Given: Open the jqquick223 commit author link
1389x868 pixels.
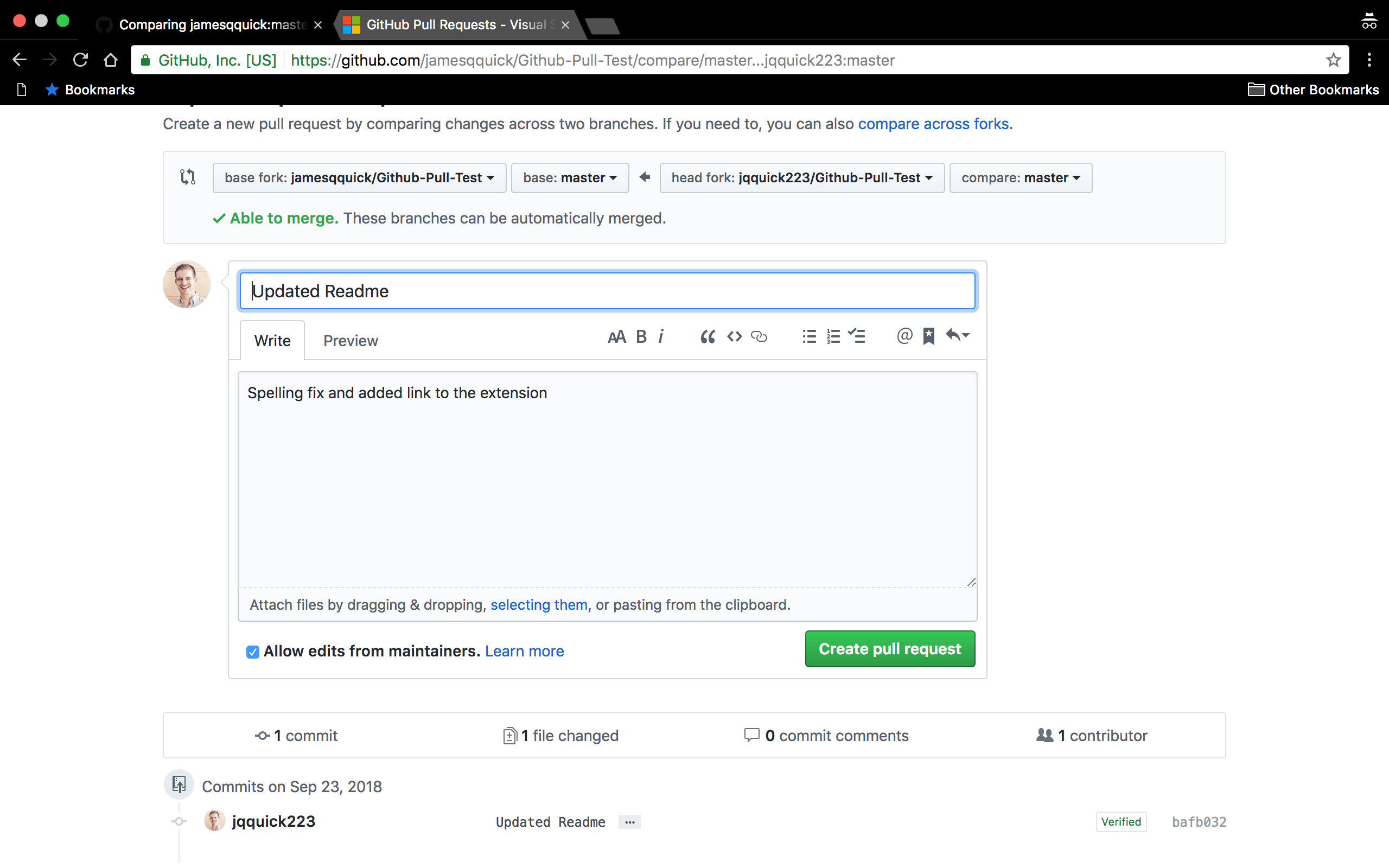Looking at the screenshot, I should [273, 821].
